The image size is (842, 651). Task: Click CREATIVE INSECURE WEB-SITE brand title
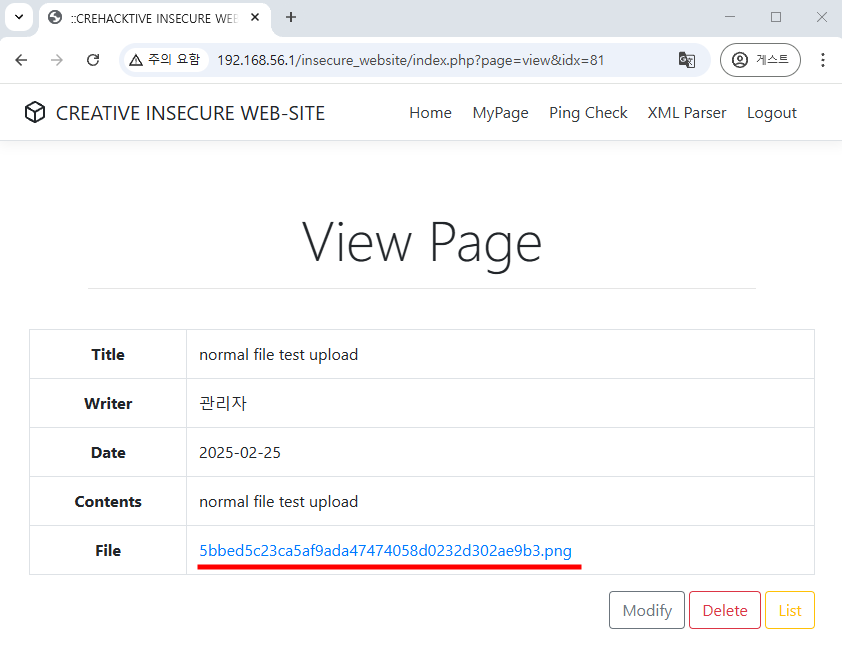click(x=190, y=113)
